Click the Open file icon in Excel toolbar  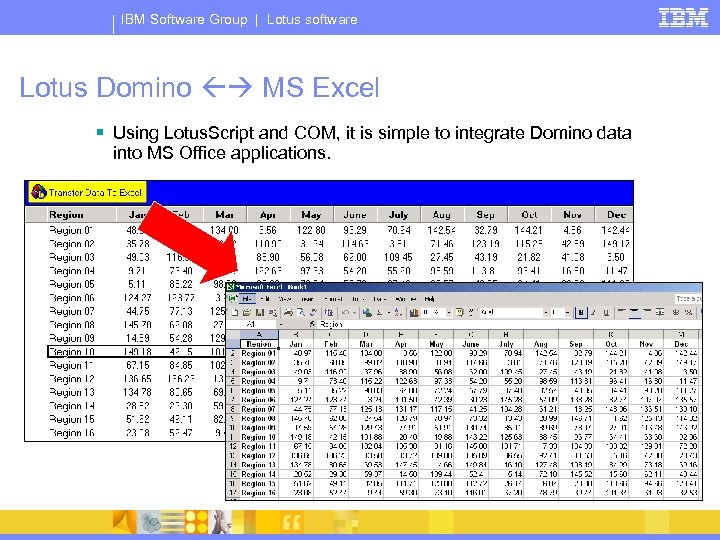point(247,313)
